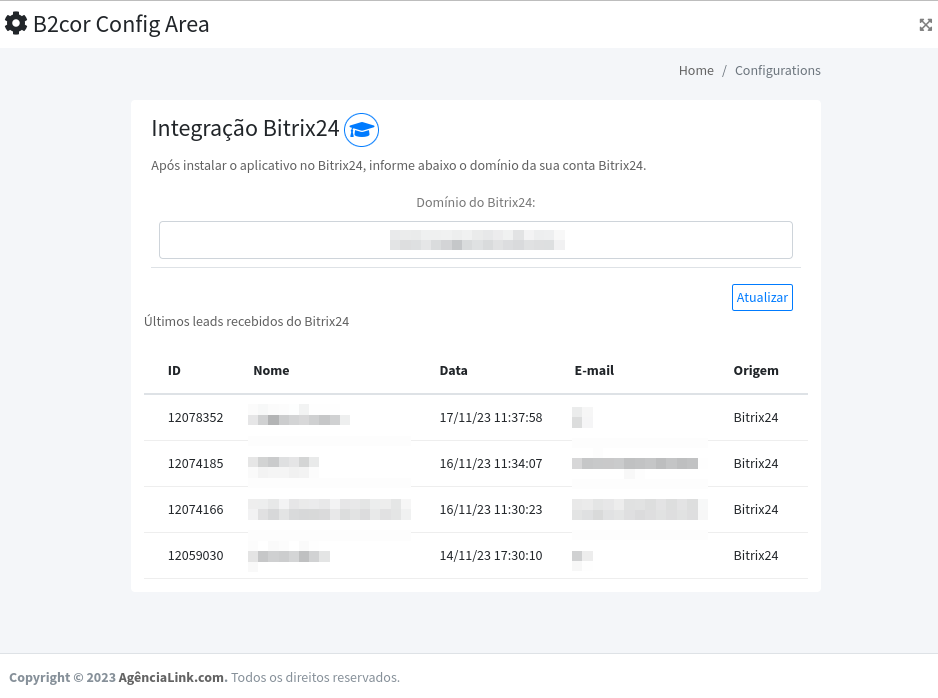Click the Integração Bitrix24 heading

[x=245, y=128]
